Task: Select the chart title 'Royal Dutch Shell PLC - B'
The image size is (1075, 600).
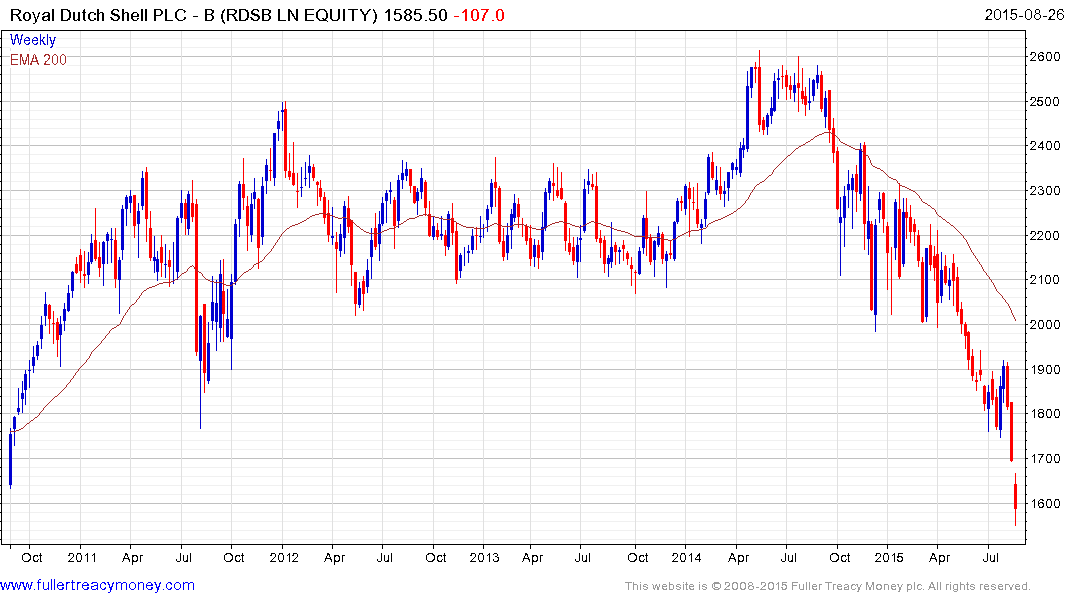Action: pos(112,15)
